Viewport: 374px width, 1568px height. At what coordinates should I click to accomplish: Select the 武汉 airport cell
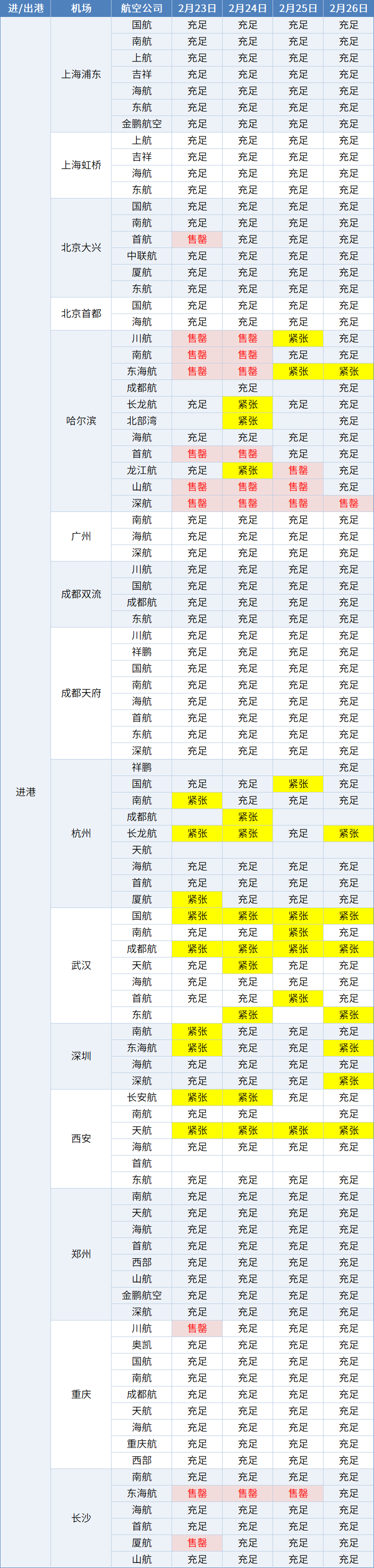(x=81, y=965)
